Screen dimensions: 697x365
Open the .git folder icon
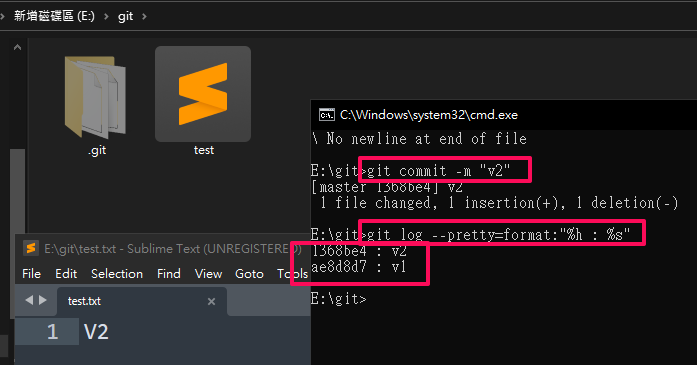tap(95, 96)
